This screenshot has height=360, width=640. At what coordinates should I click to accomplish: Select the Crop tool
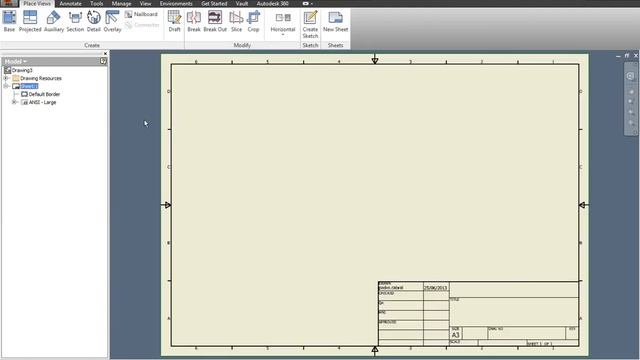click(253, 22)
